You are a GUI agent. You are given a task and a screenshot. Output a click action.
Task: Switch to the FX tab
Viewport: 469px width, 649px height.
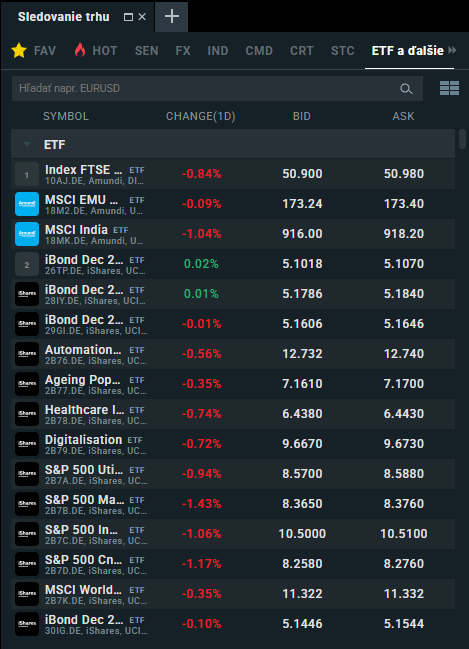183,50
